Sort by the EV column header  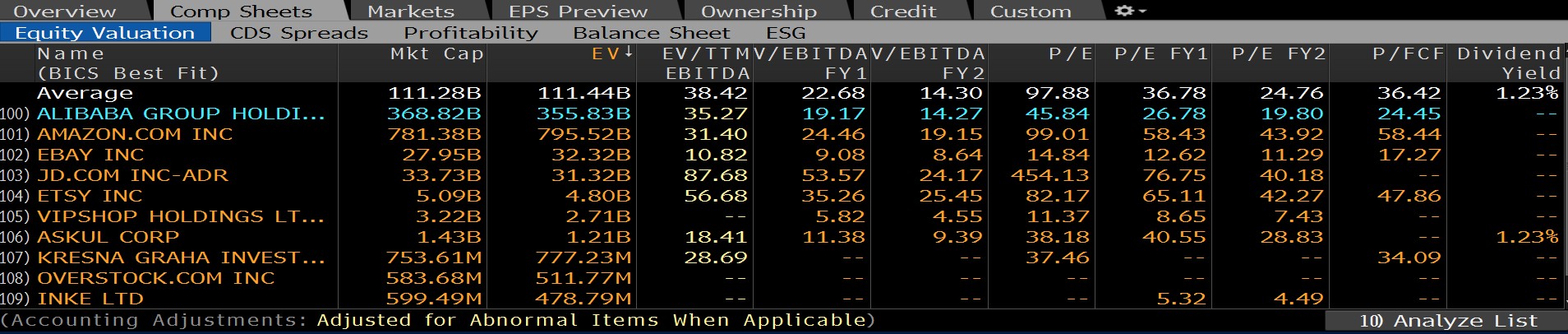(605, 53)
